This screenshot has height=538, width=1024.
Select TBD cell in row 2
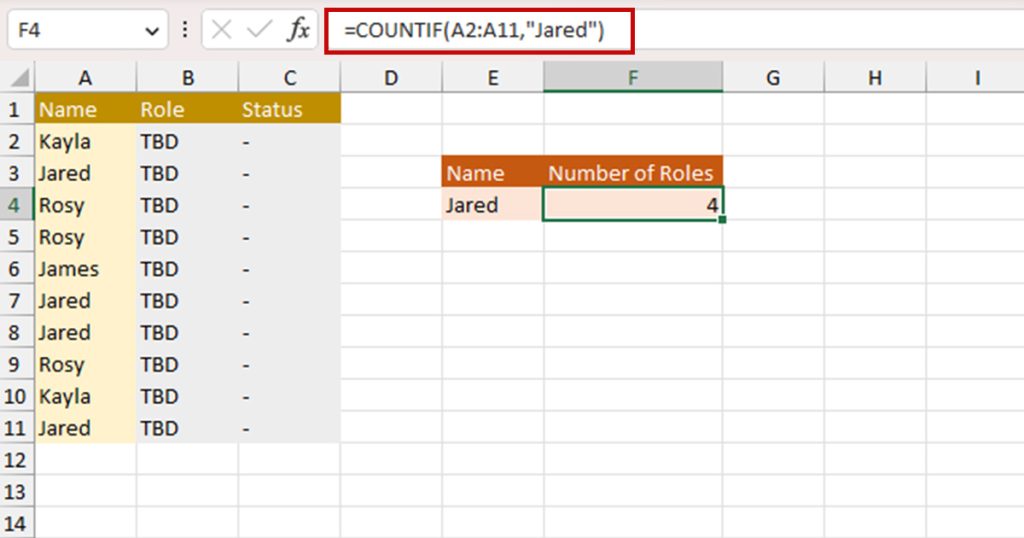tap(187, 141)
